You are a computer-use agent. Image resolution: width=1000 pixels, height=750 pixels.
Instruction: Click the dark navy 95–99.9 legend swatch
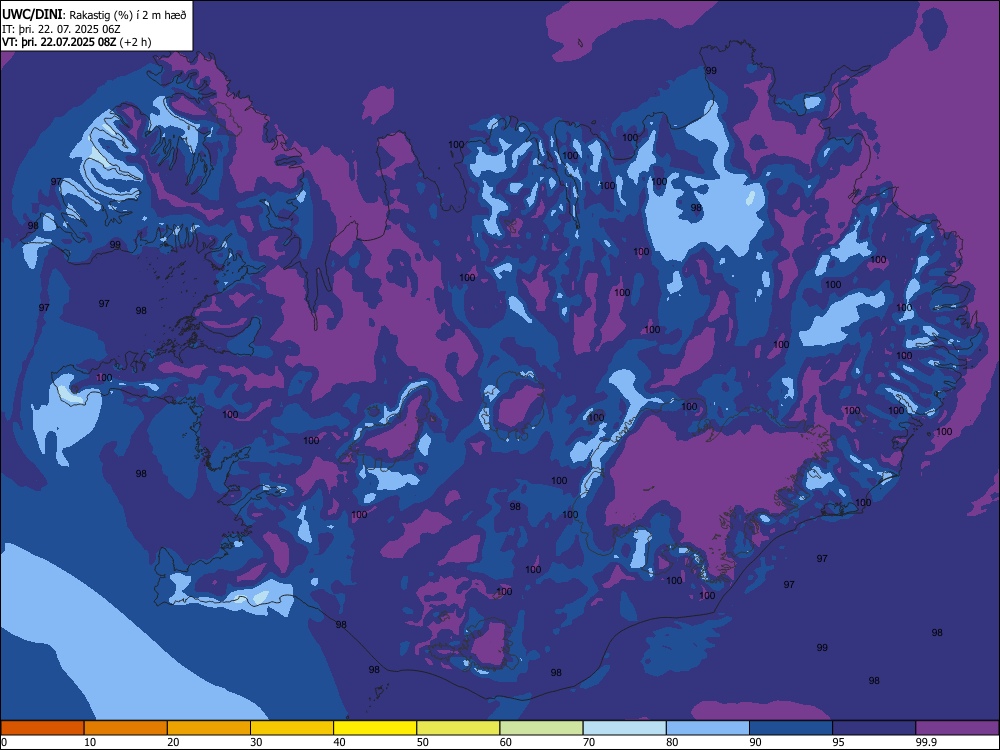coord(874,728)
